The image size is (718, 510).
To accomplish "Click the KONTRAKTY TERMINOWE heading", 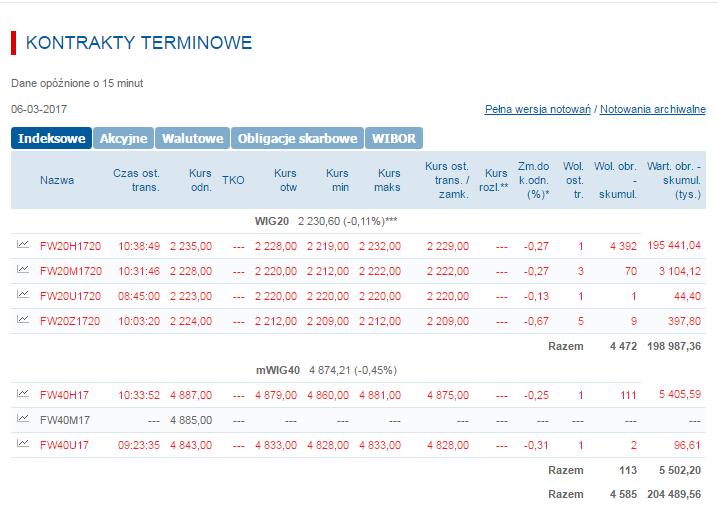I will [139, 43].
